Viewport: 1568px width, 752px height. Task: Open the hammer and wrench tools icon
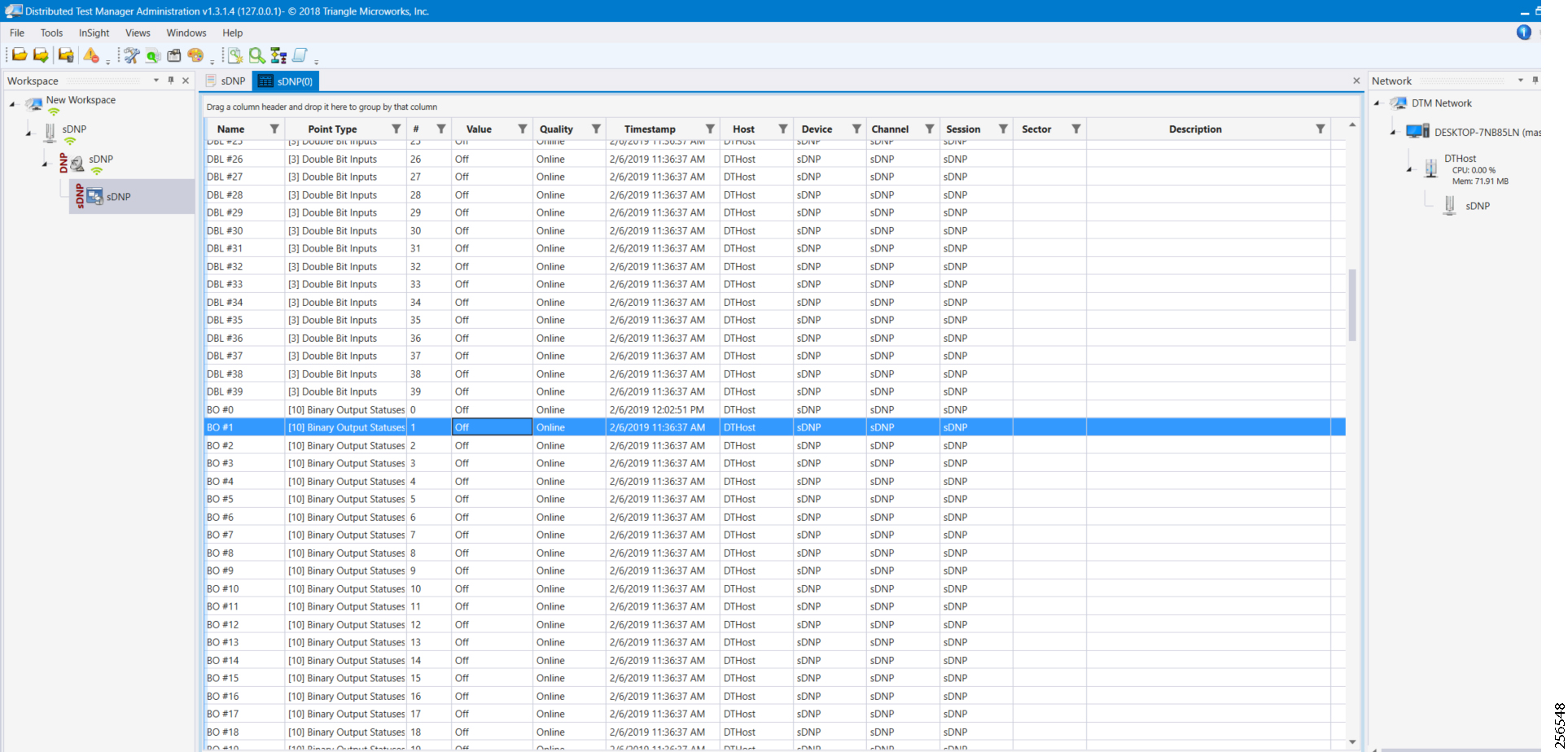tap(131, 55)
